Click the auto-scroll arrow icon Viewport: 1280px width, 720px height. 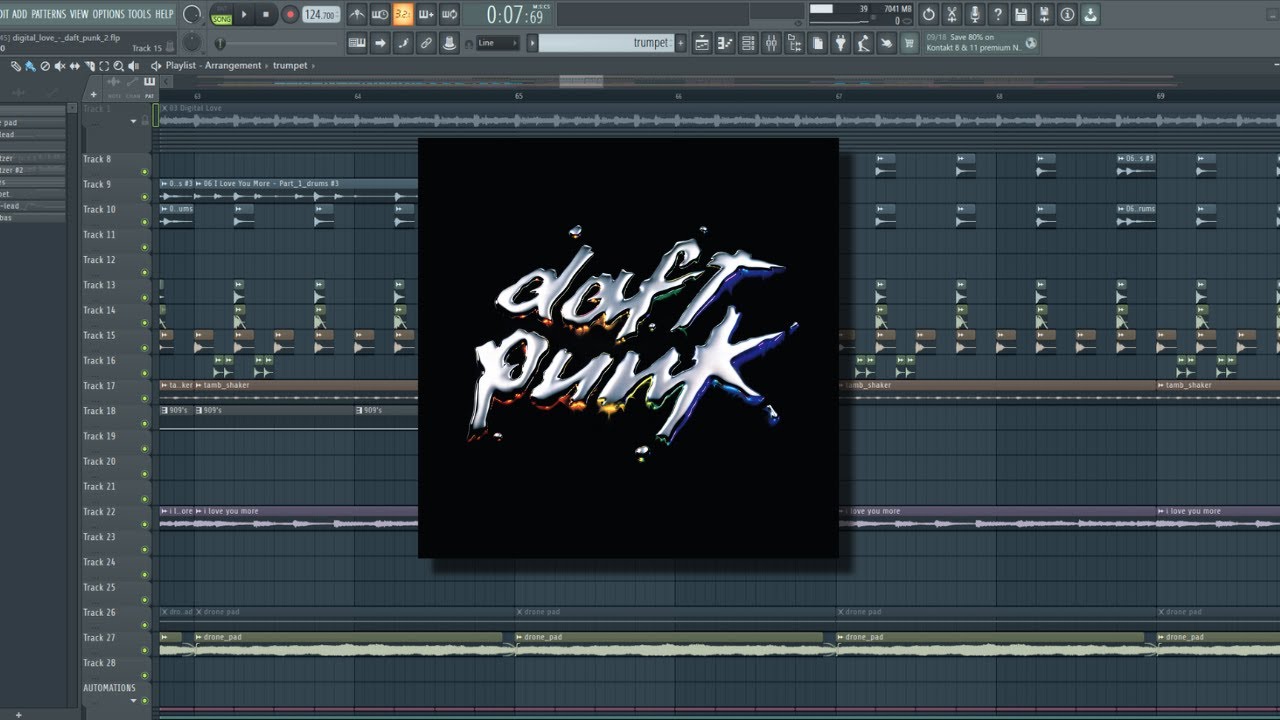[380, 43]
